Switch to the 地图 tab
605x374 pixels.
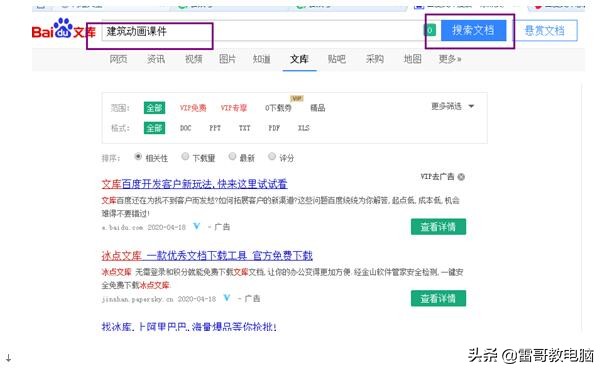coord(412,59)
